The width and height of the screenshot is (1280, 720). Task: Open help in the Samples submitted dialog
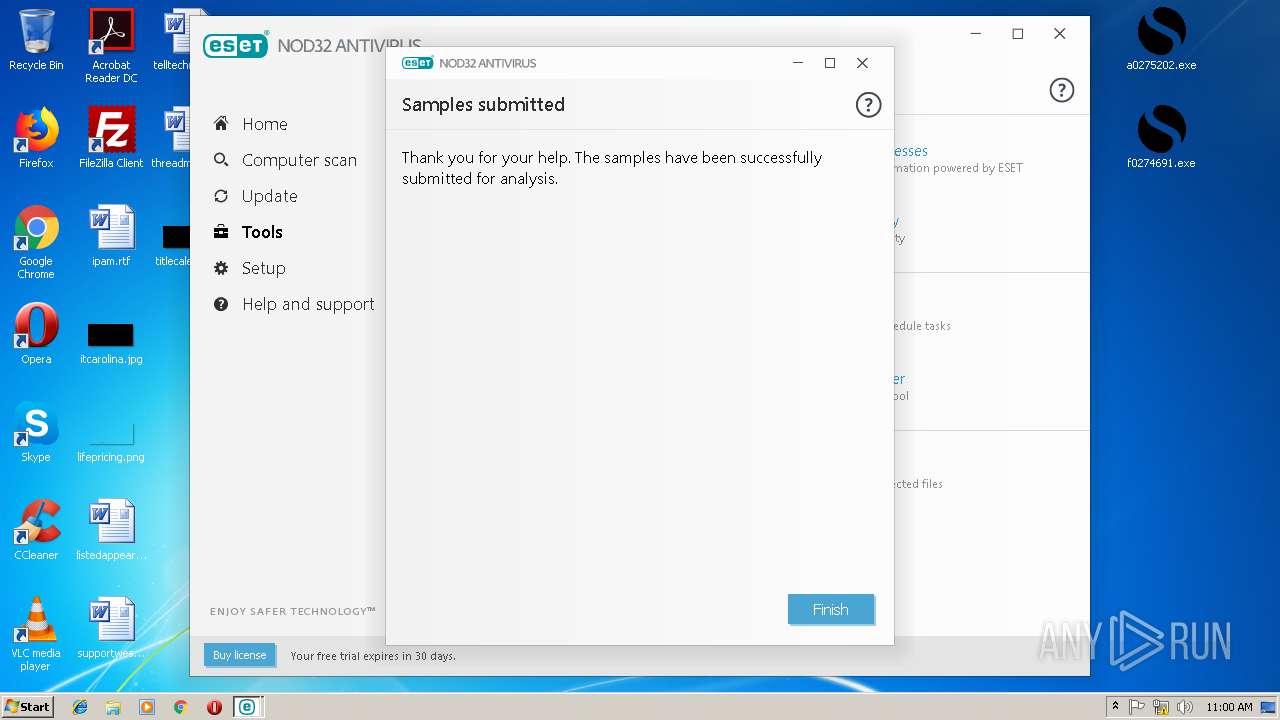click(x=868, y=104)
